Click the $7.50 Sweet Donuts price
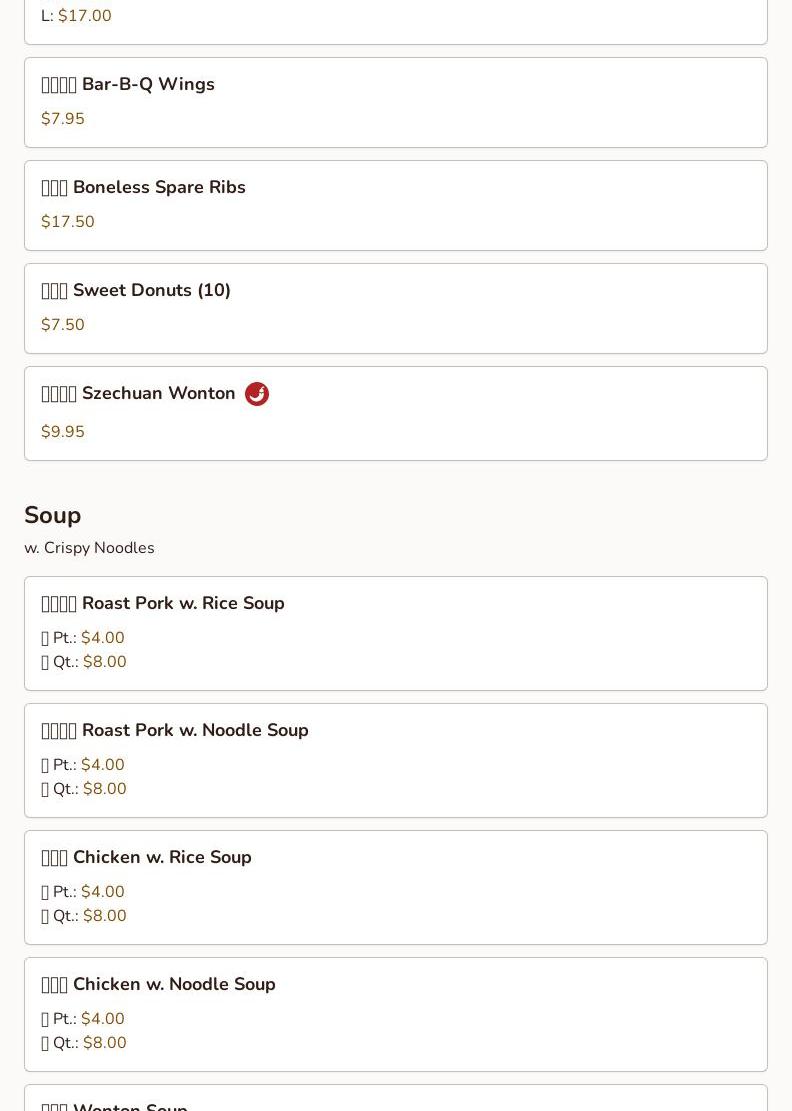The width and height of the screenshot is (792, 1111). [63, 325]
